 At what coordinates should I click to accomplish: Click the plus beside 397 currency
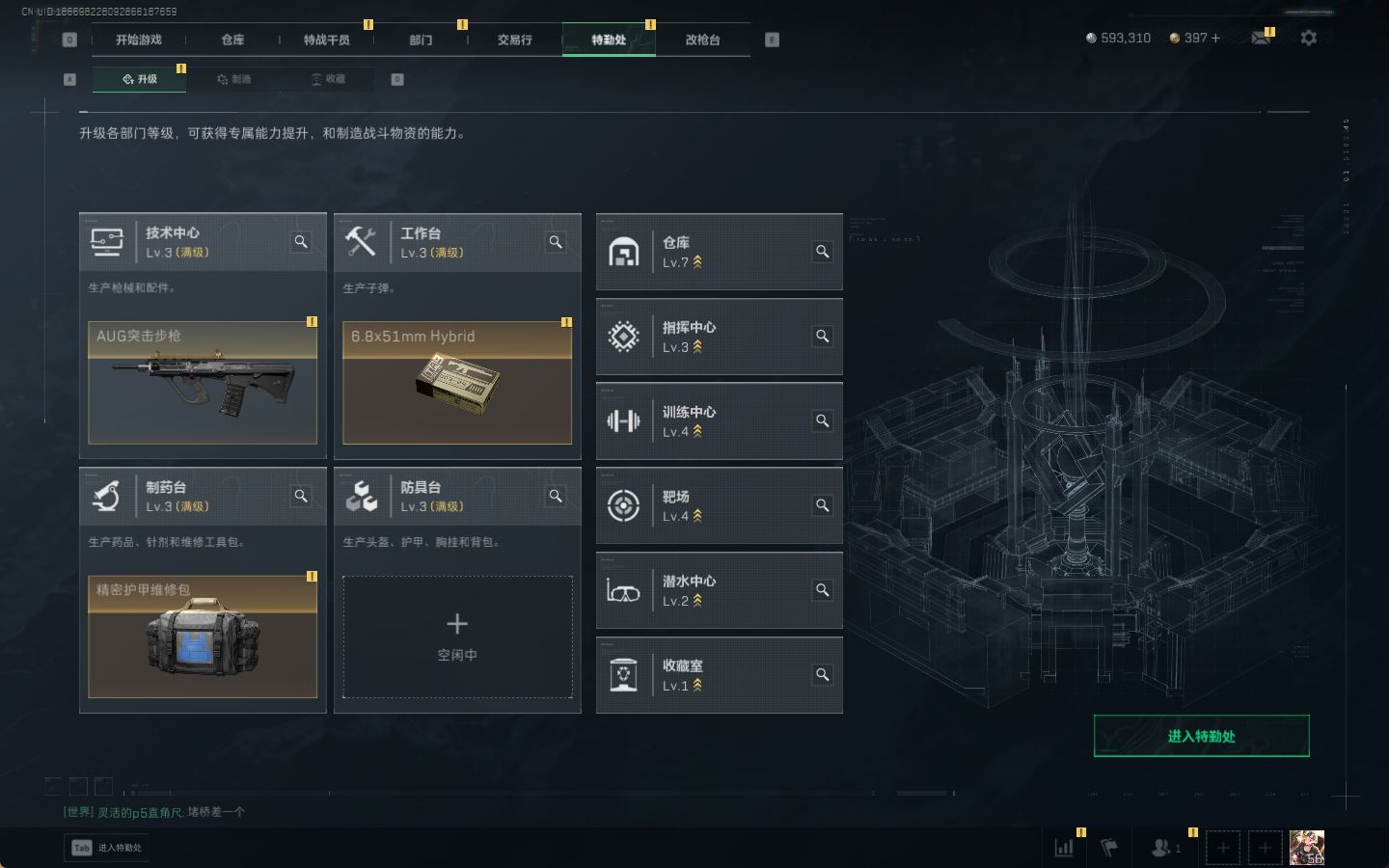[x=1215, y=38]
